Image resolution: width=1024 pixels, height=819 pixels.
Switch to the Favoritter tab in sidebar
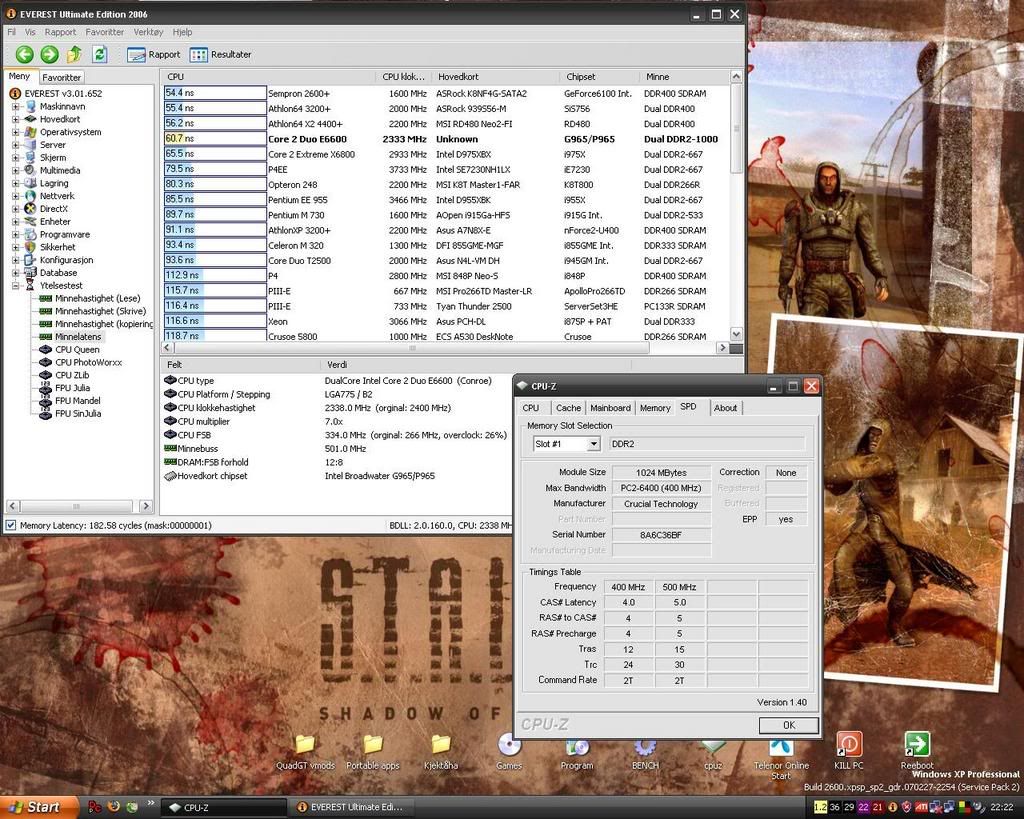pyautogui.click(x=61, y=77)
